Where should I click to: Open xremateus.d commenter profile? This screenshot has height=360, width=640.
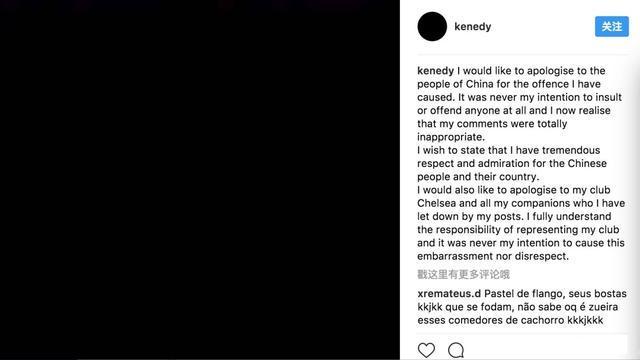pos(449,293)
